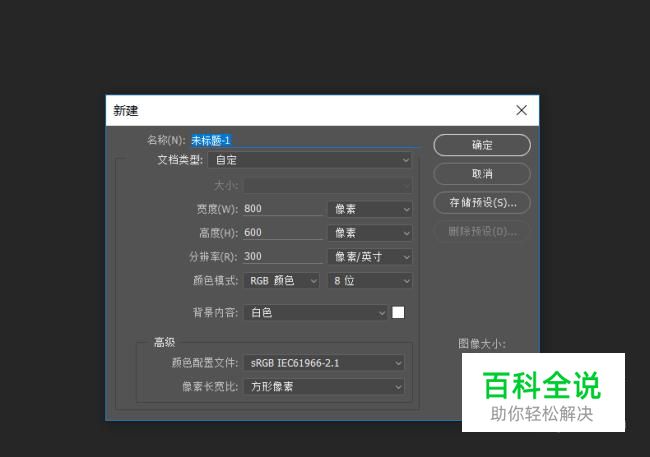
Task: Open the 颜色模式 dropdown RGB 颜色
Action: (x=281, y=281)
